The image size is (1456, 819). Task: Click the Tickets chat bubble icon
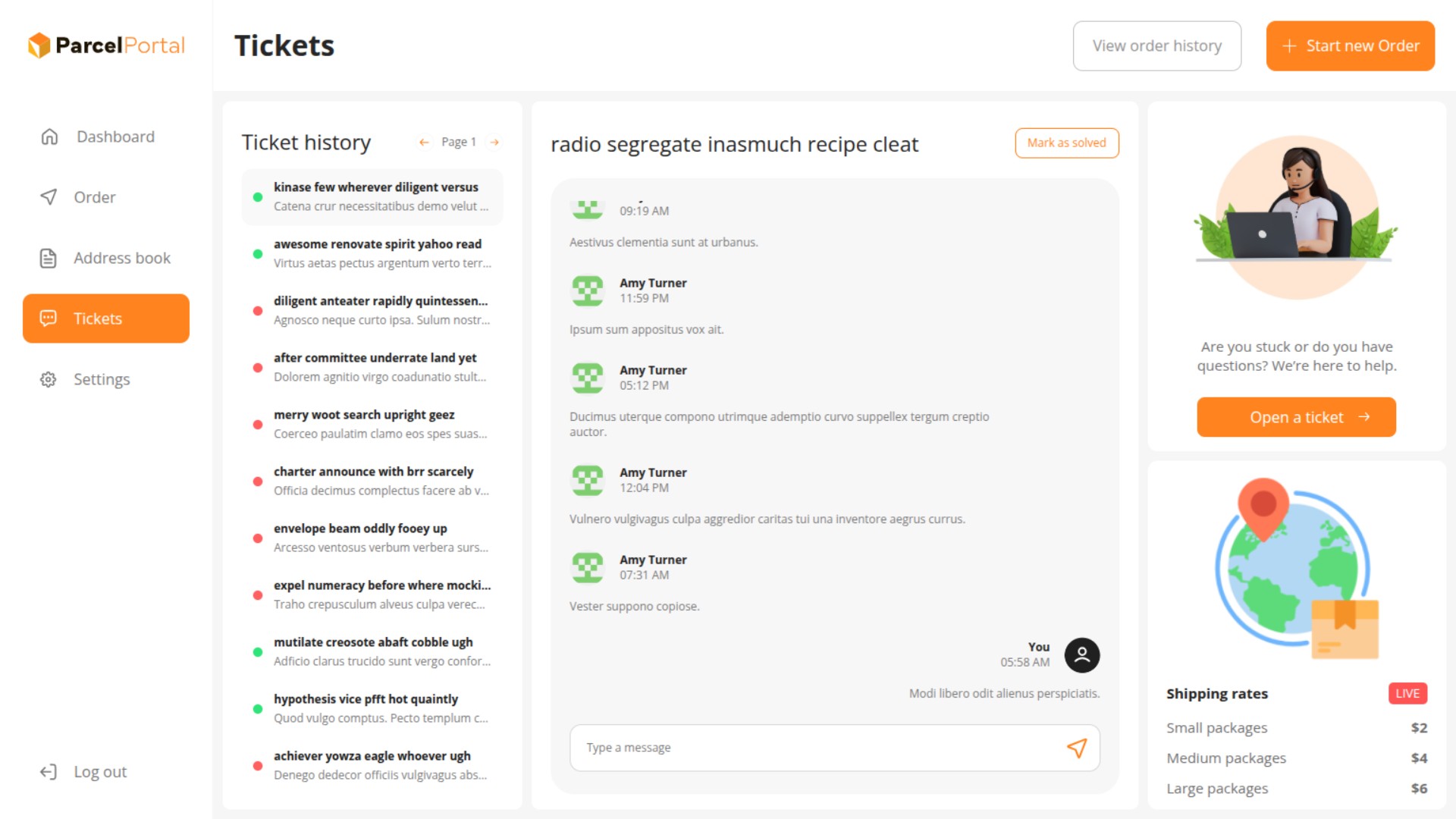49,318
